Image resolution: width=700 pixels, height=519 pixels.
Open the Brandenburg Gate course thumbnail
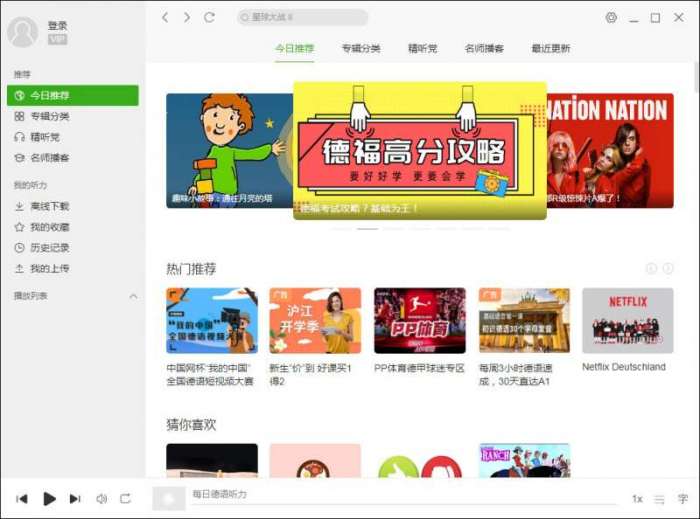[x=524, y=321]
